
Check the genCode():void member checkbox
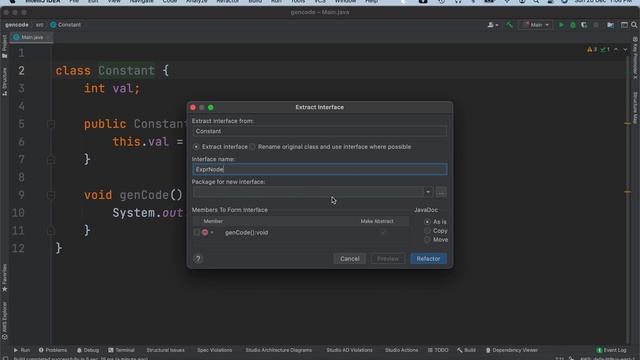[196, 232]
